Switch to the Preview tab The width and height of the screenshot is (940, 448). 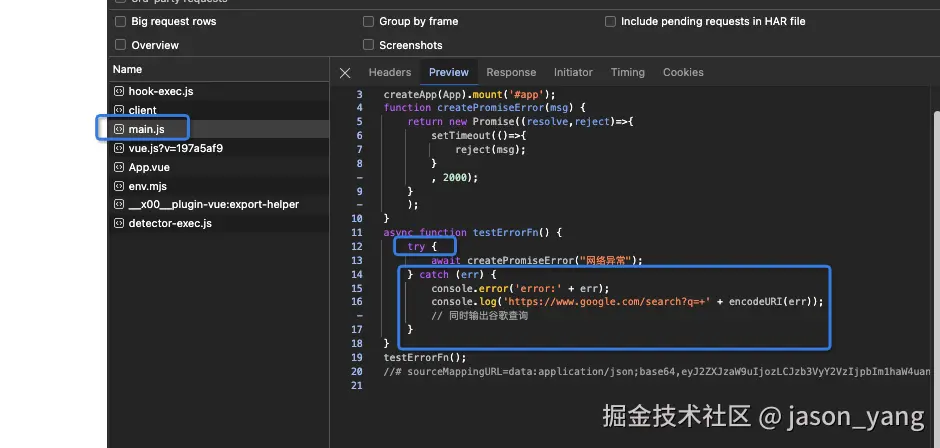[448, 72]
